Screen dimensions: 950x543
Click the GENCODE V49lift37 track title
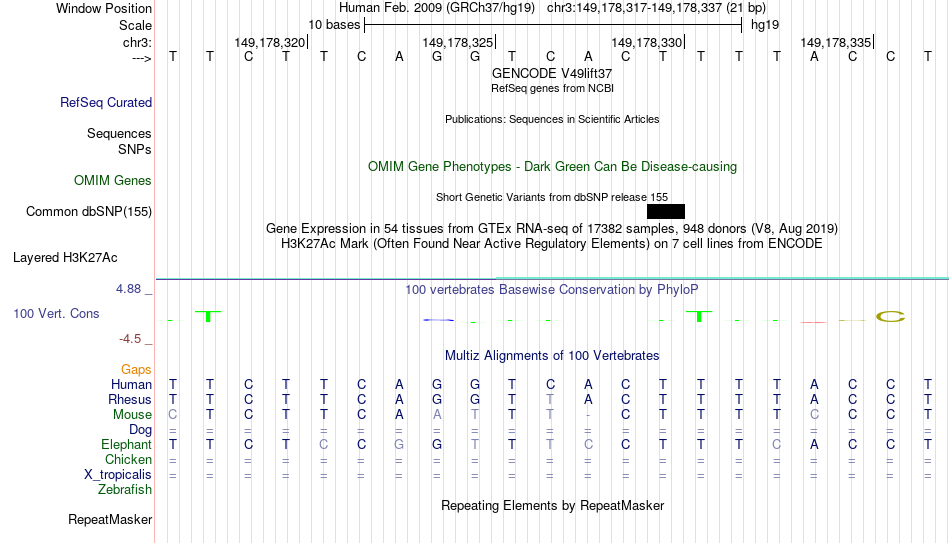pos(552,73)
